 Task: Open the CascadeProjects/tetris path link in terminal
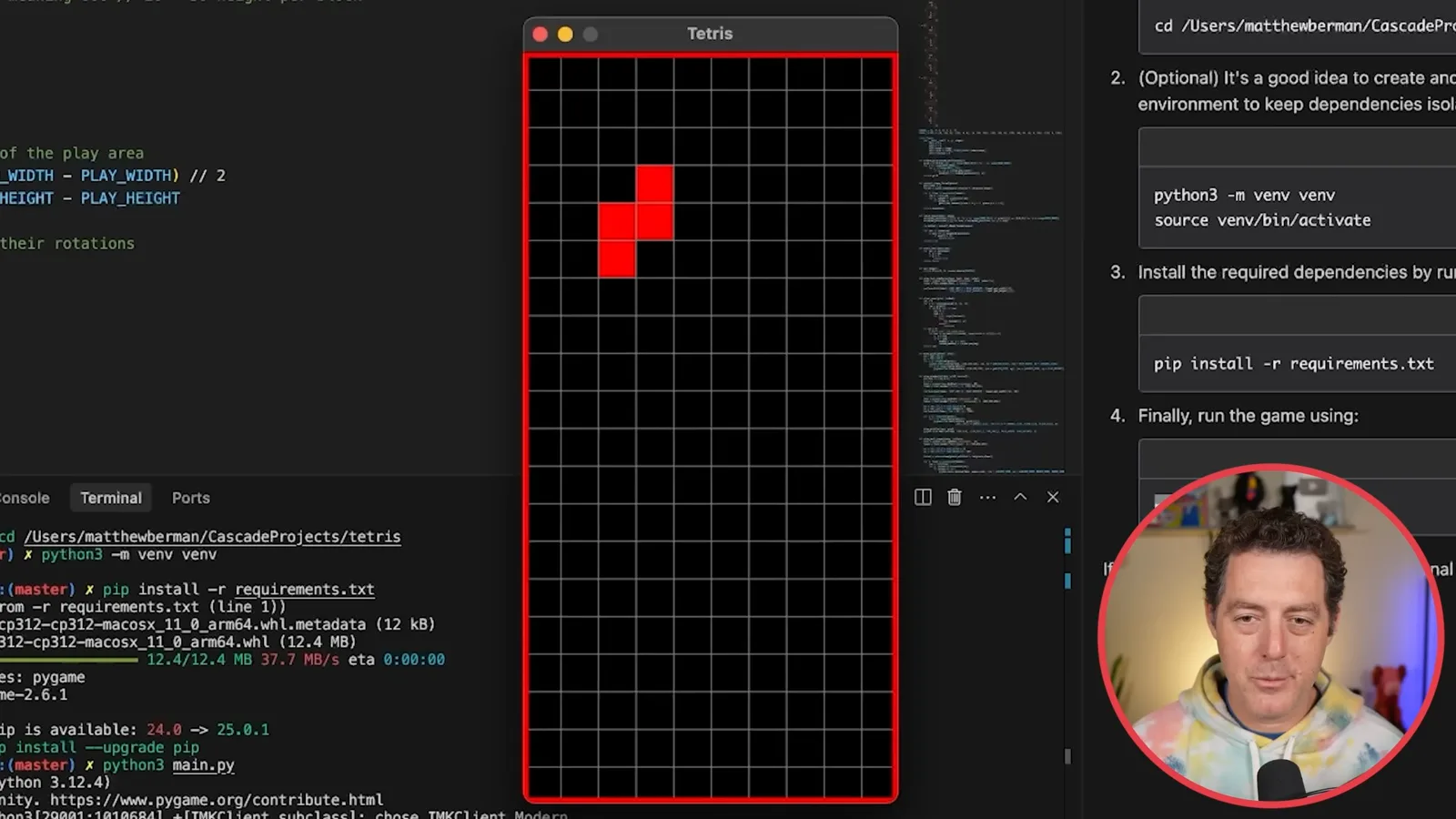click(212, 537)
